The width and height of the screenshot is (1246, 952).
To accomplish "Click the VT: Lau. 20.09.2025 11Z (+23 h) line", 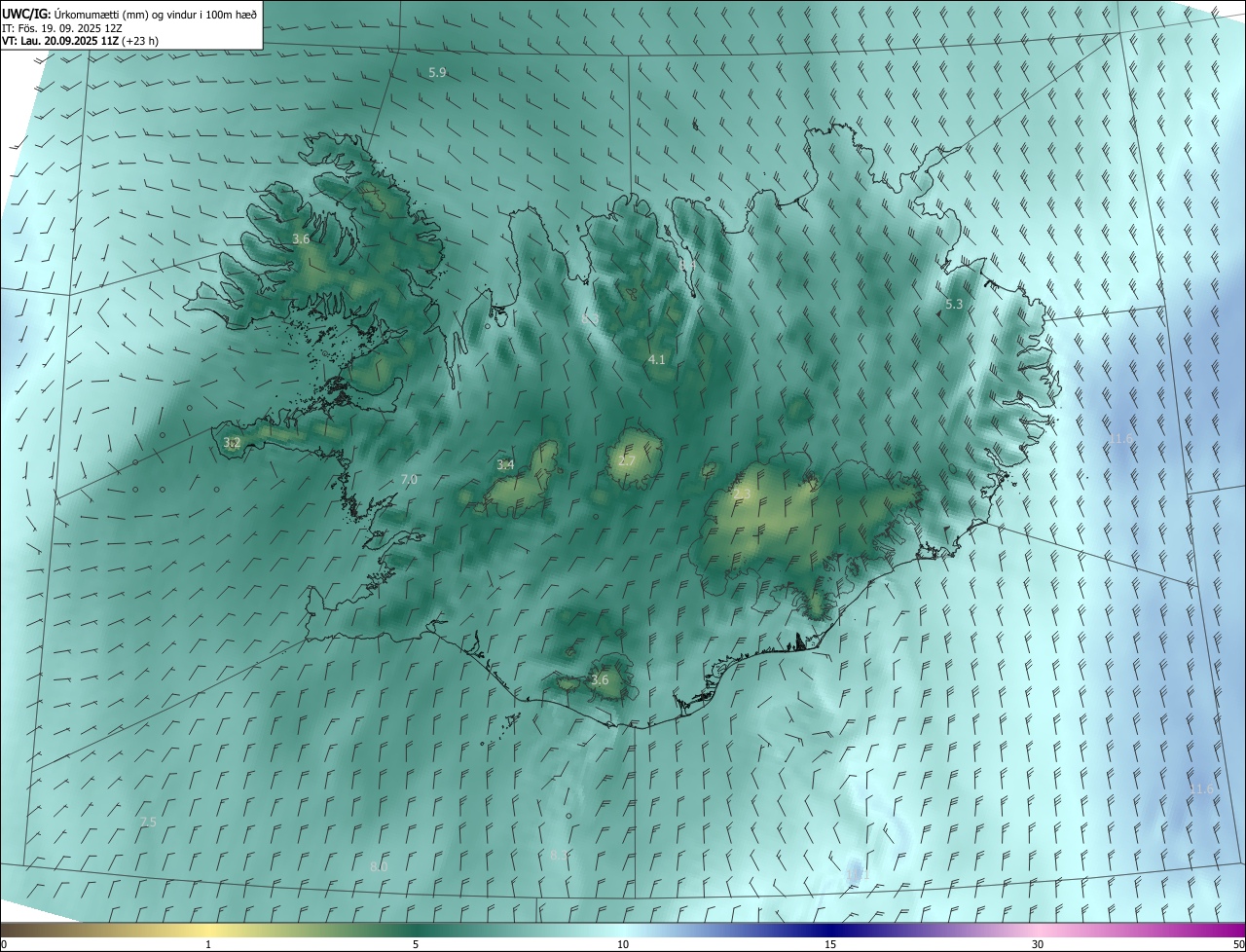I will (80, 41).
